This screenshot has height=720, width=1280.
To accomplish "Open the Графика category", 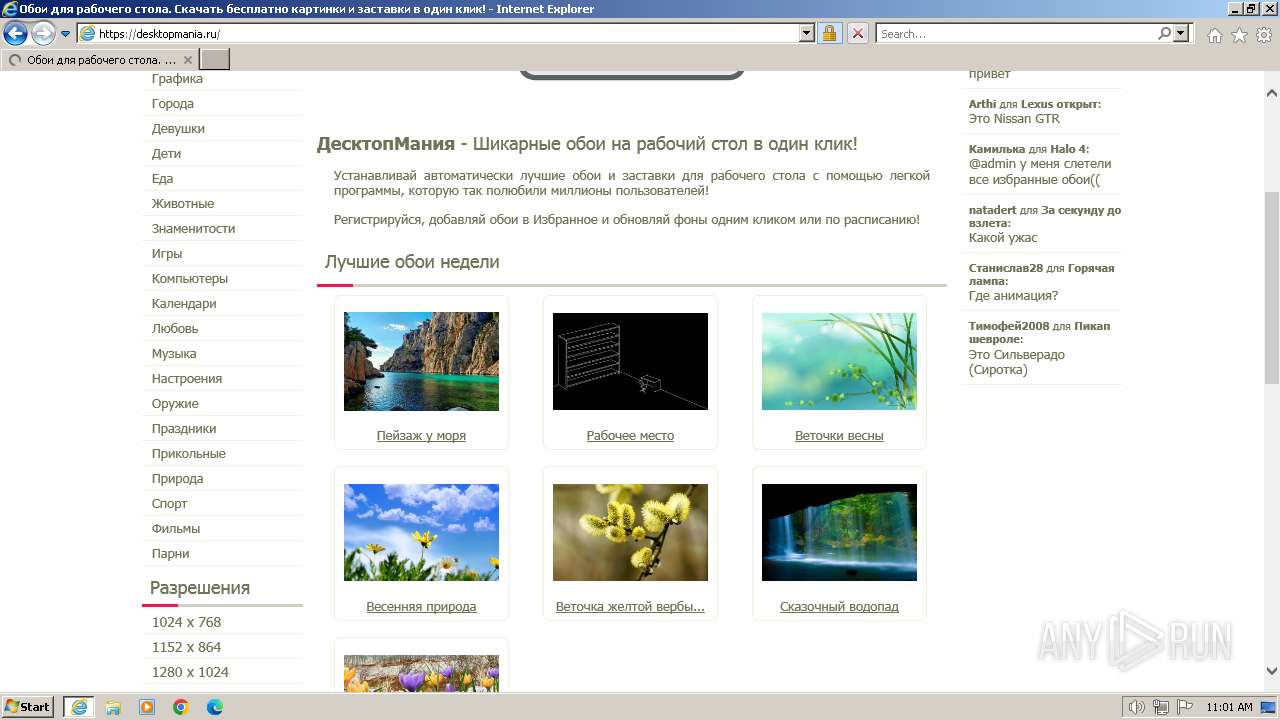I will (x=177, y=79).
